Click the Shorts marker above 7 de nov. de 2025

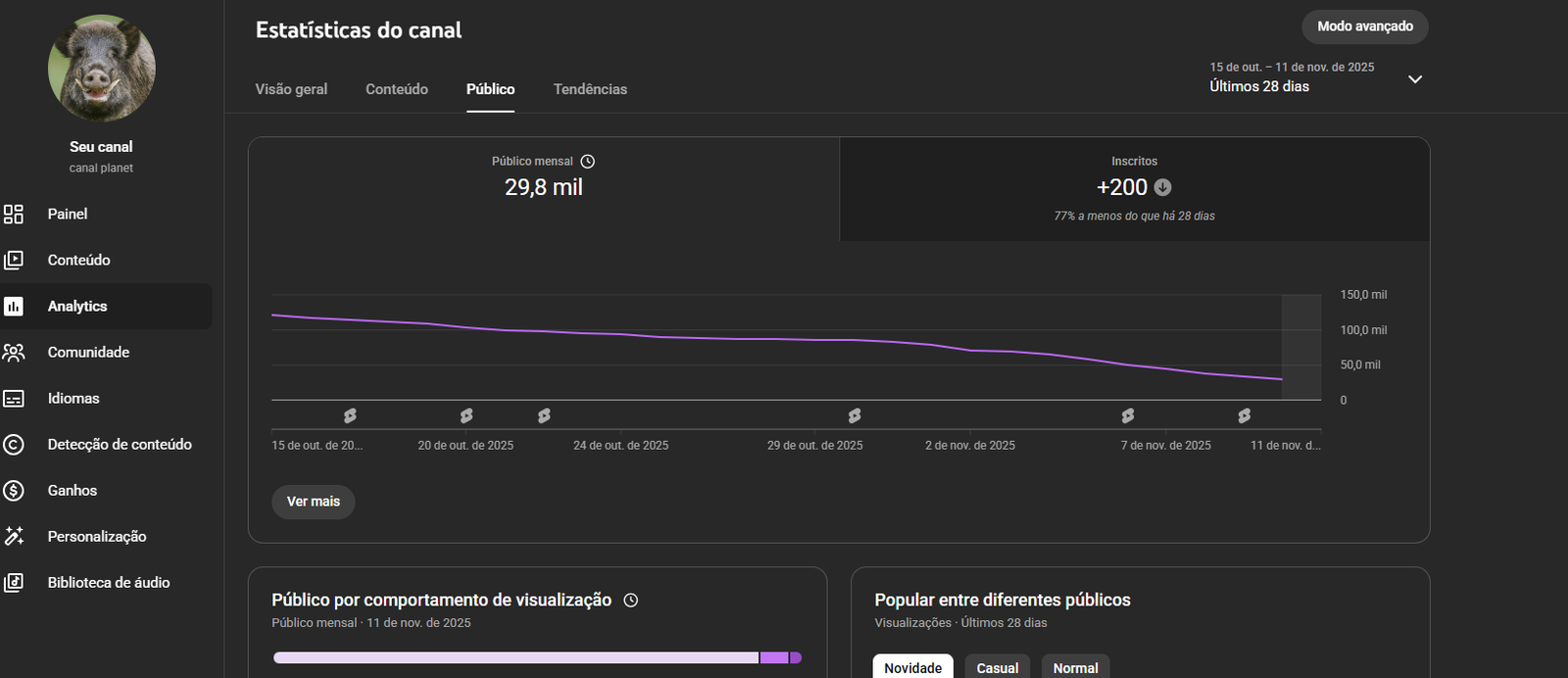[1128, 416]
